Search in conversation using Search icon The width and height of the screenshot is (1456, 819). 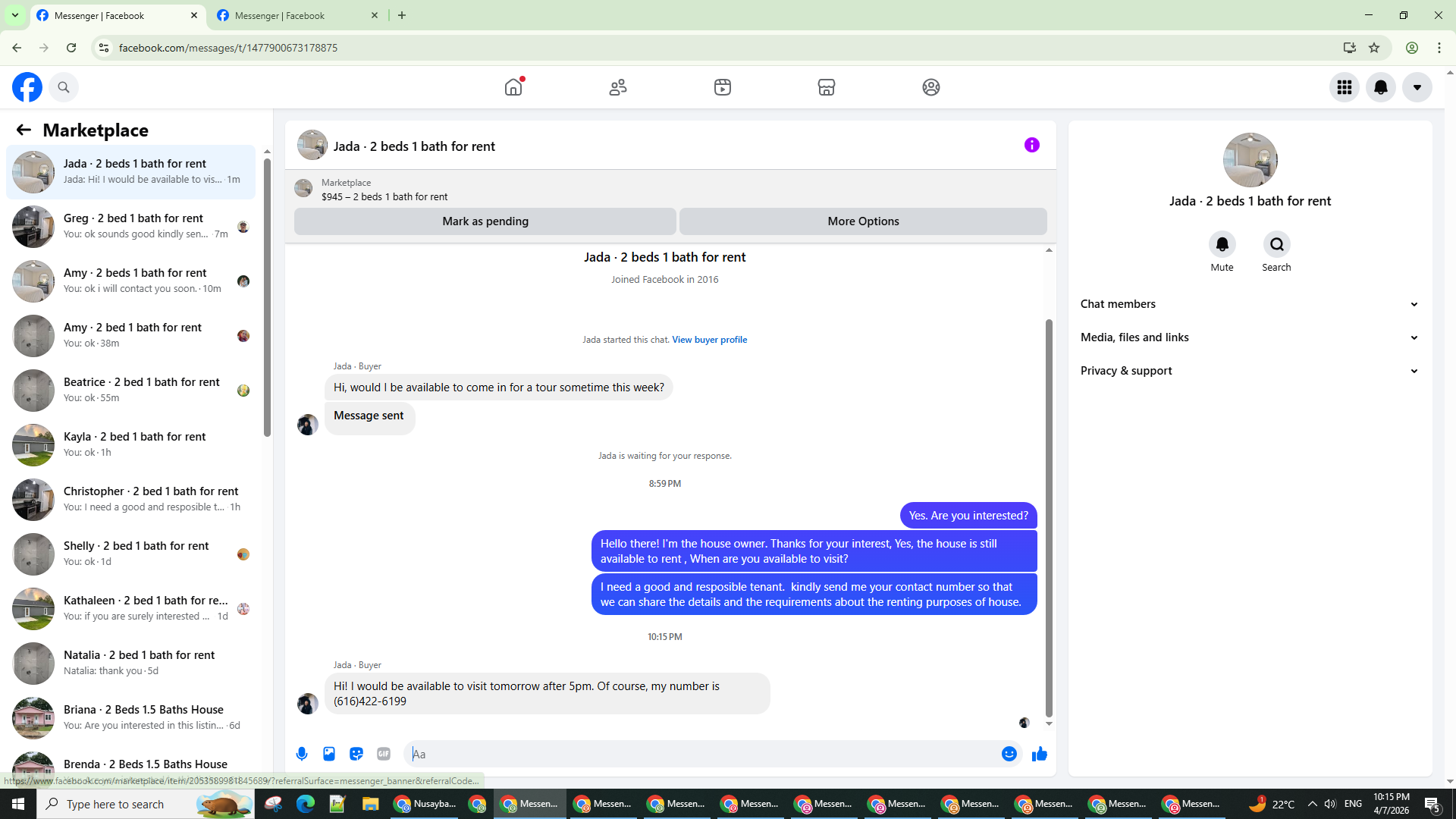point(1277,244)
